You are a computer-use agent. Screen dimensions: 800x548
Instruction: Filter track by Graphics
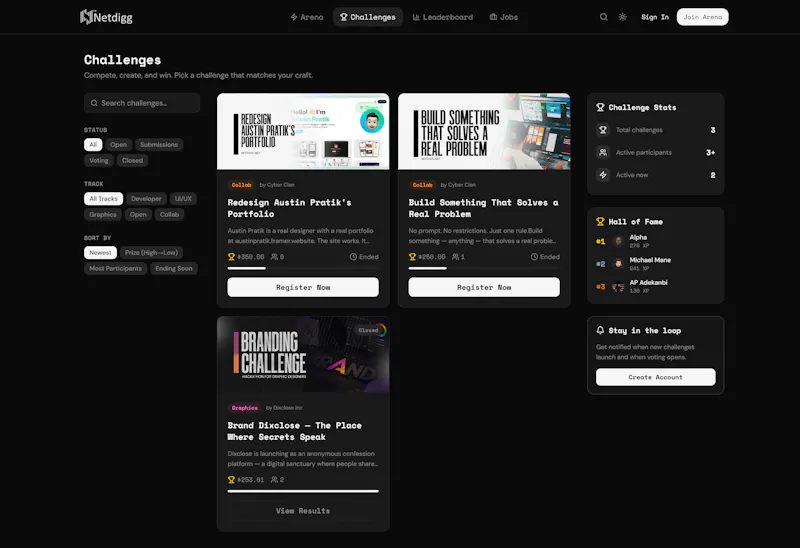(x=103, y=215)
